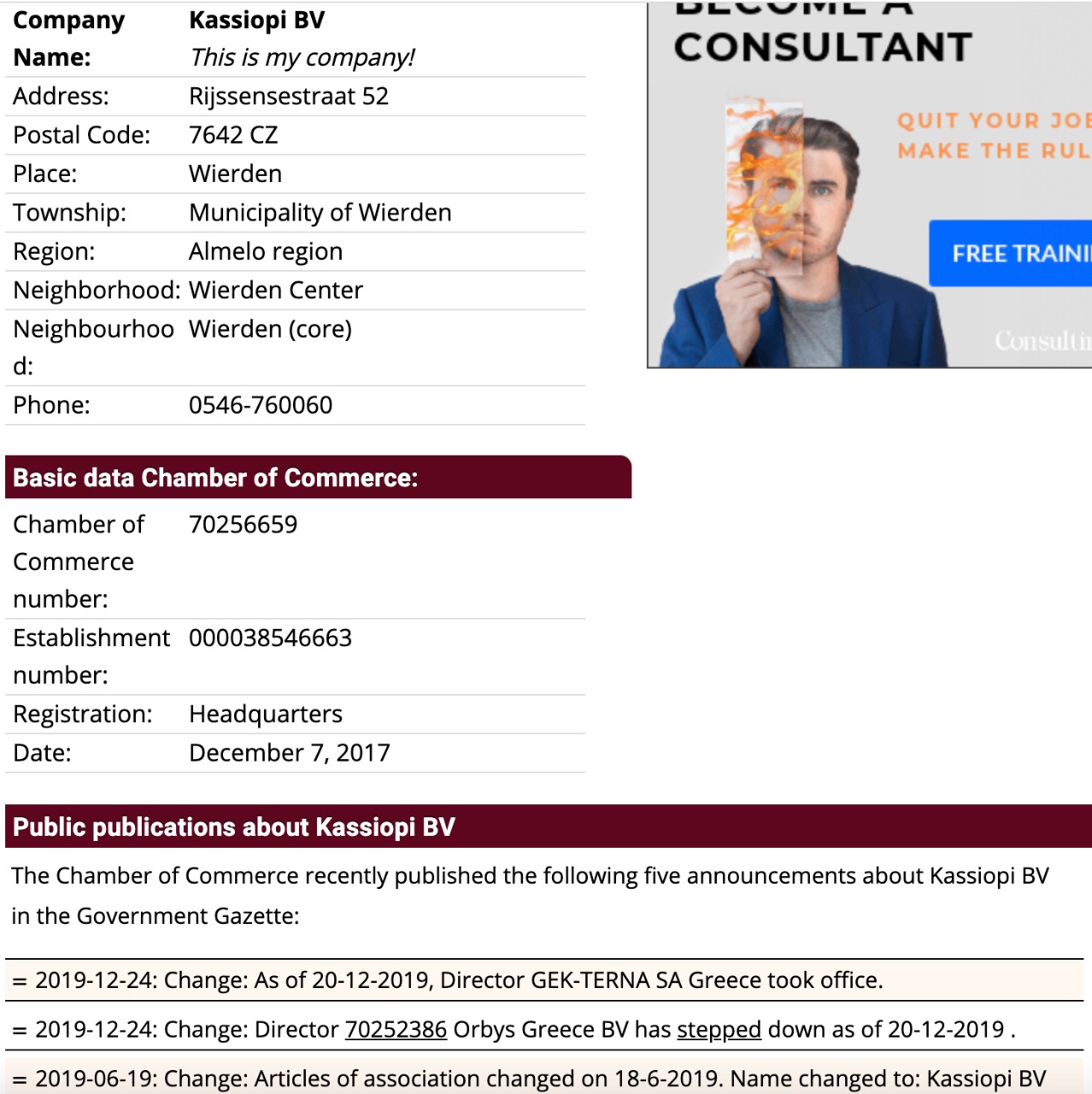Select the "Public publications about Kassiopi BV" header
The image size is (1092, 1094).
click(547, 826)
